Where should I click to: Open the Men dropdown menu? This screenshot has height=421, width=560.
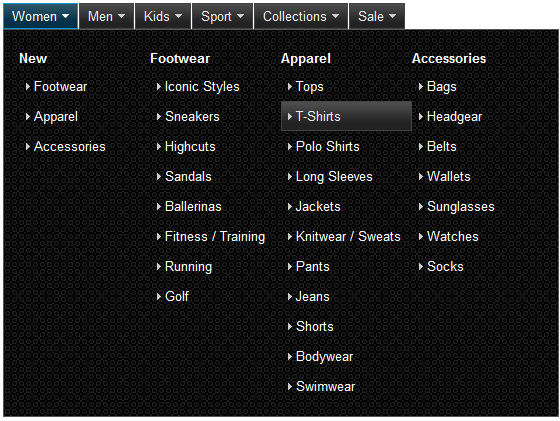[x=106, y=16]
